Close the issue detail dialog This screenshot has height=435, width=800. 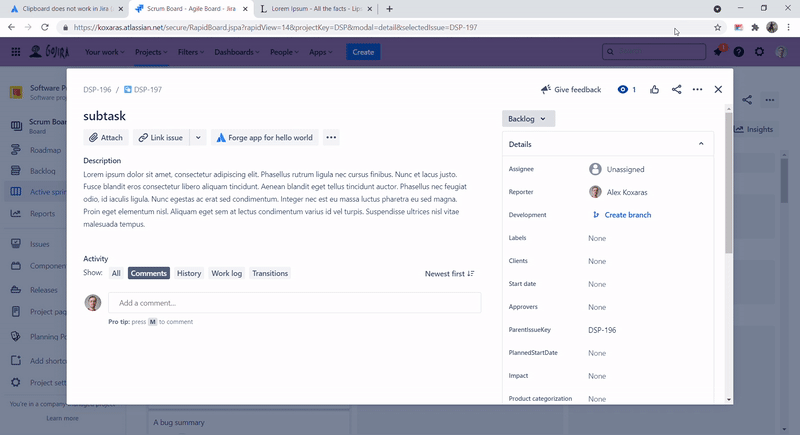point(718,90)
